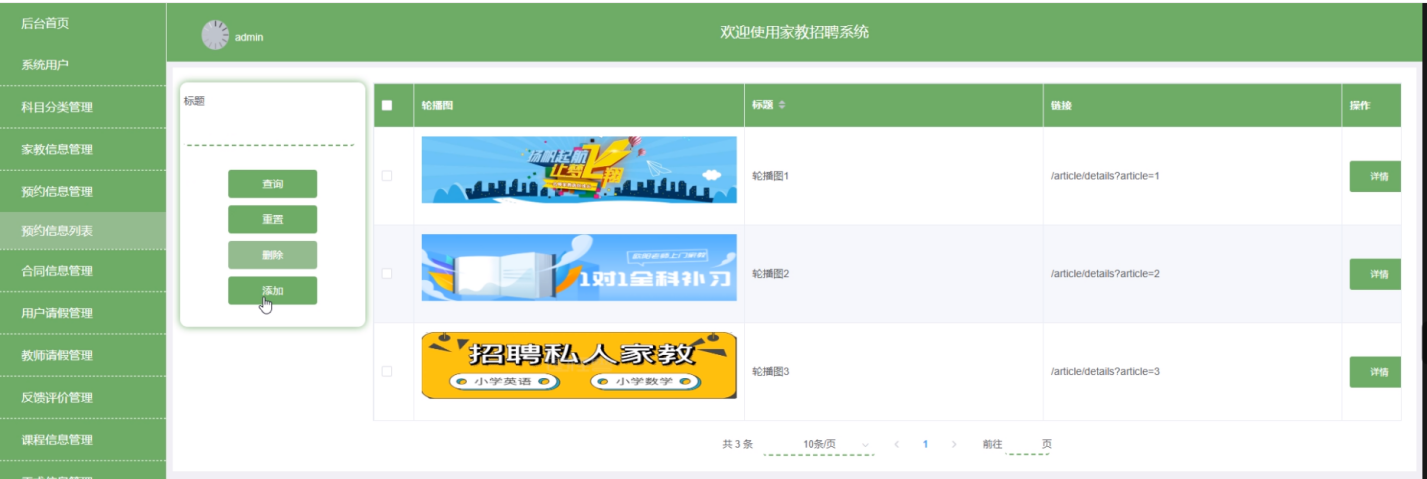Screen dimensions: 1427x479
Task: Click the 前往 page number input
Action: 1027,444
